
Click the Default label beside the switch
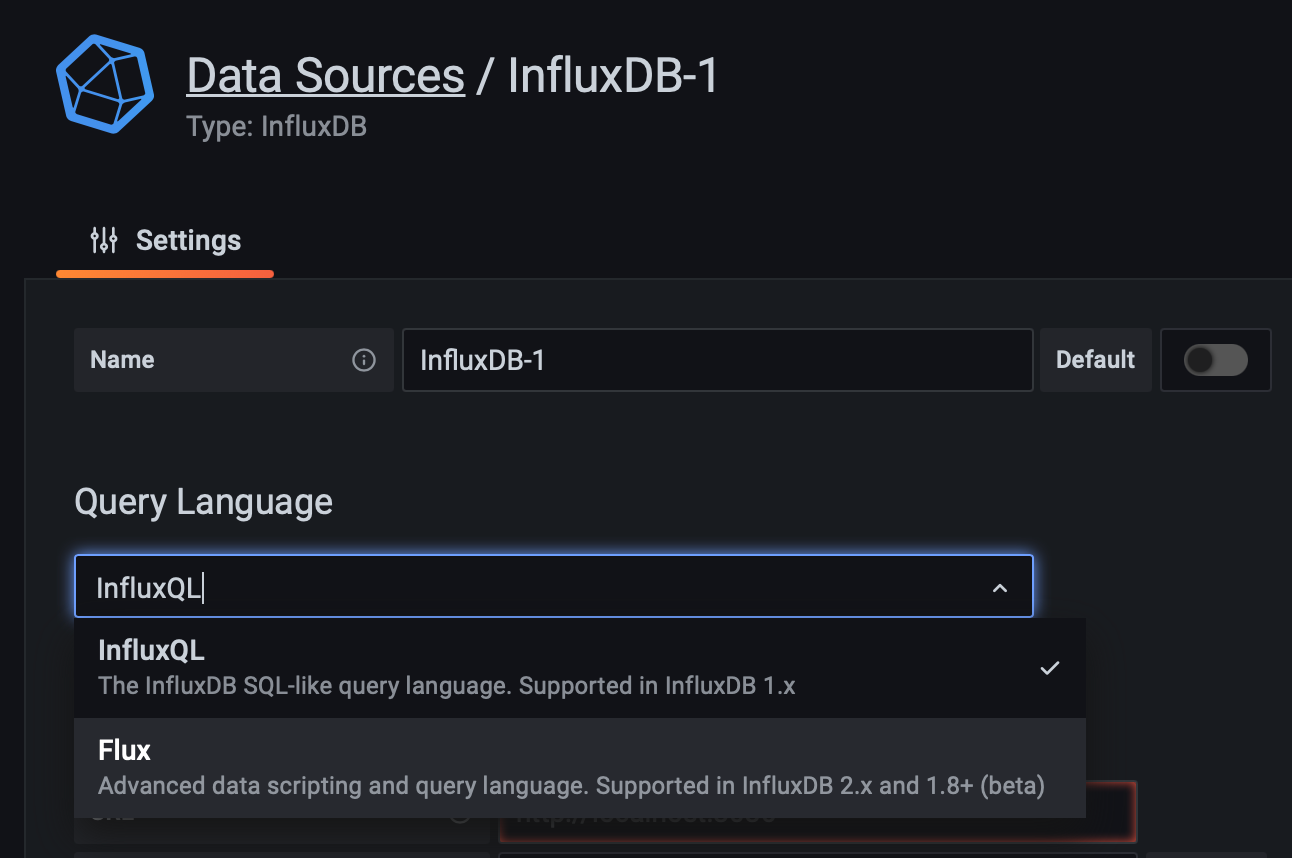click(x=1095, y=360)
